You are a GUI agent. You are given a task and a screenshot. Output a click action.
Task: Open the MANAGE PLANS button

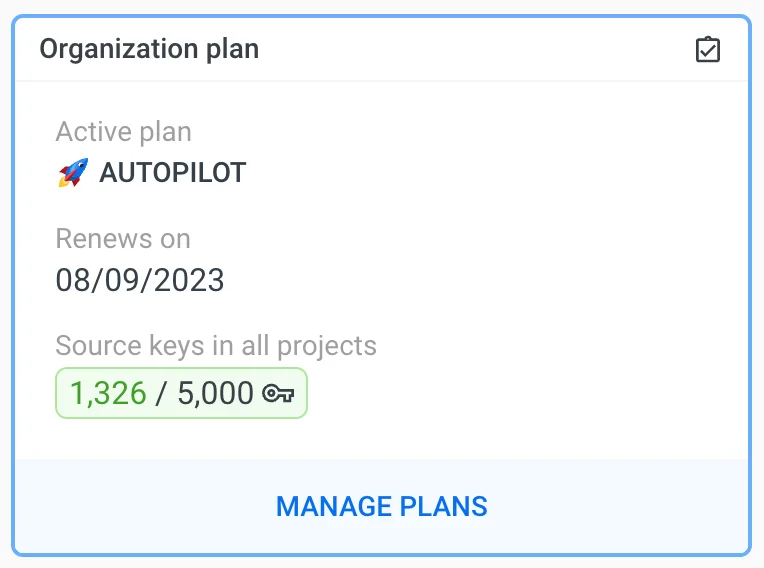click(381, 506)
